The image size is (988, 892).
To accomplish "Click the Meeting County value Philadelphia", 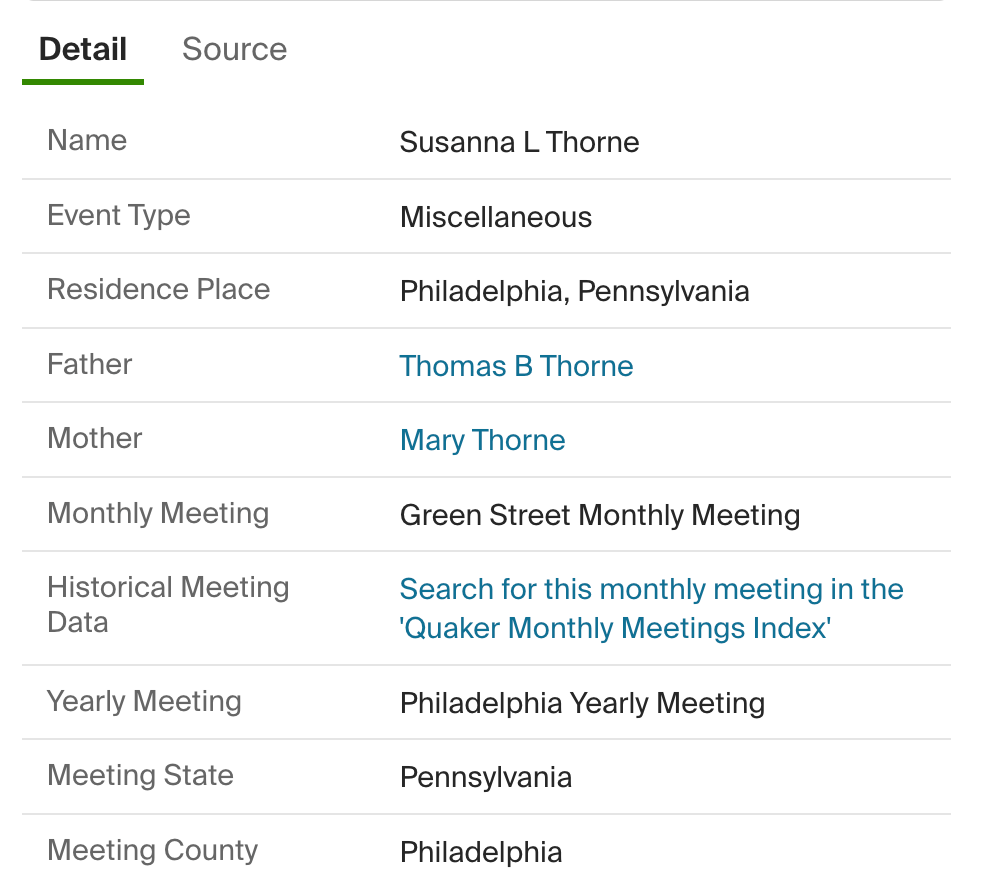I will pos(481,852).
